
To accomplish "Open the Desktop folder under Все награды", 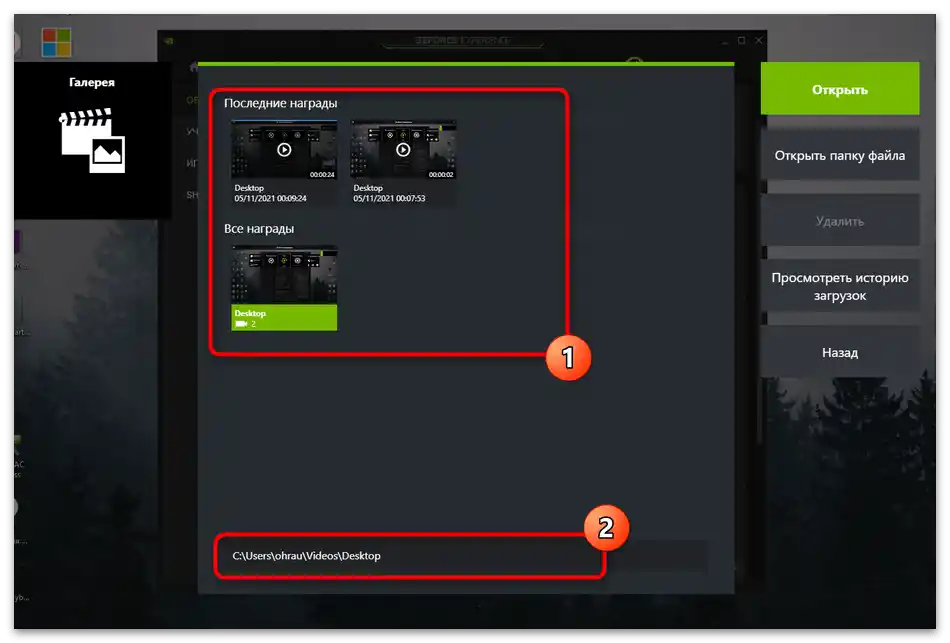I will click(x=284, y=288).
